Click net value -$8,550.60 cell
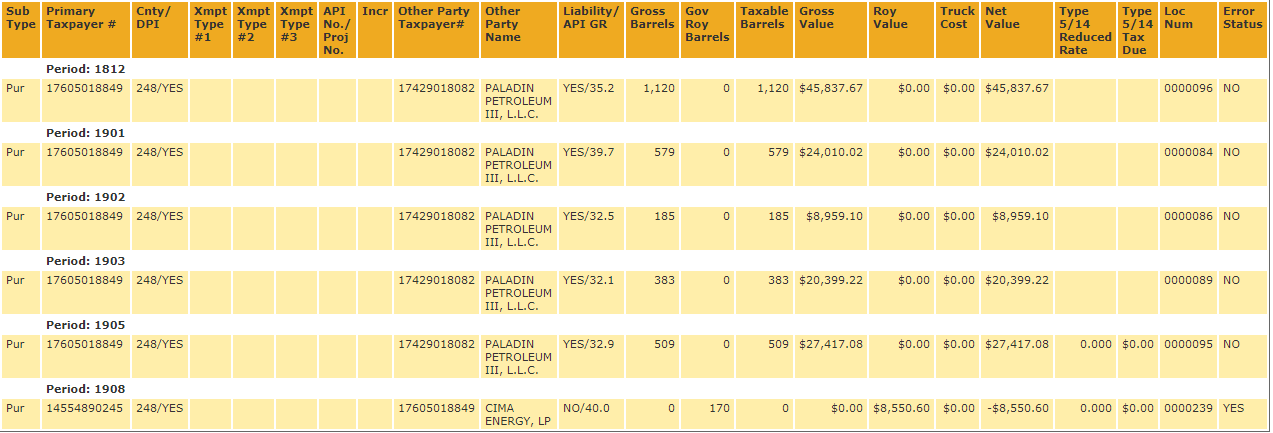This screenshot has width=1273, height=433. (x=1017, y=408)
